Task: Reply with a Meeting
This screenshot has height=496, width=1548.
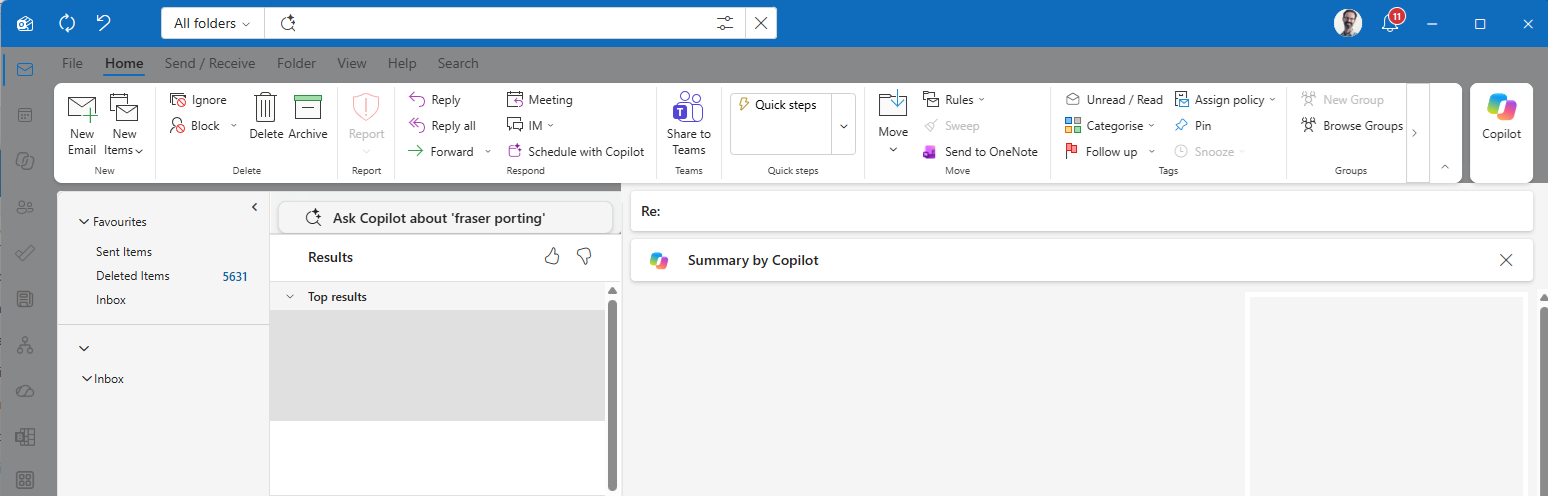Action: (x=540, y=100)
